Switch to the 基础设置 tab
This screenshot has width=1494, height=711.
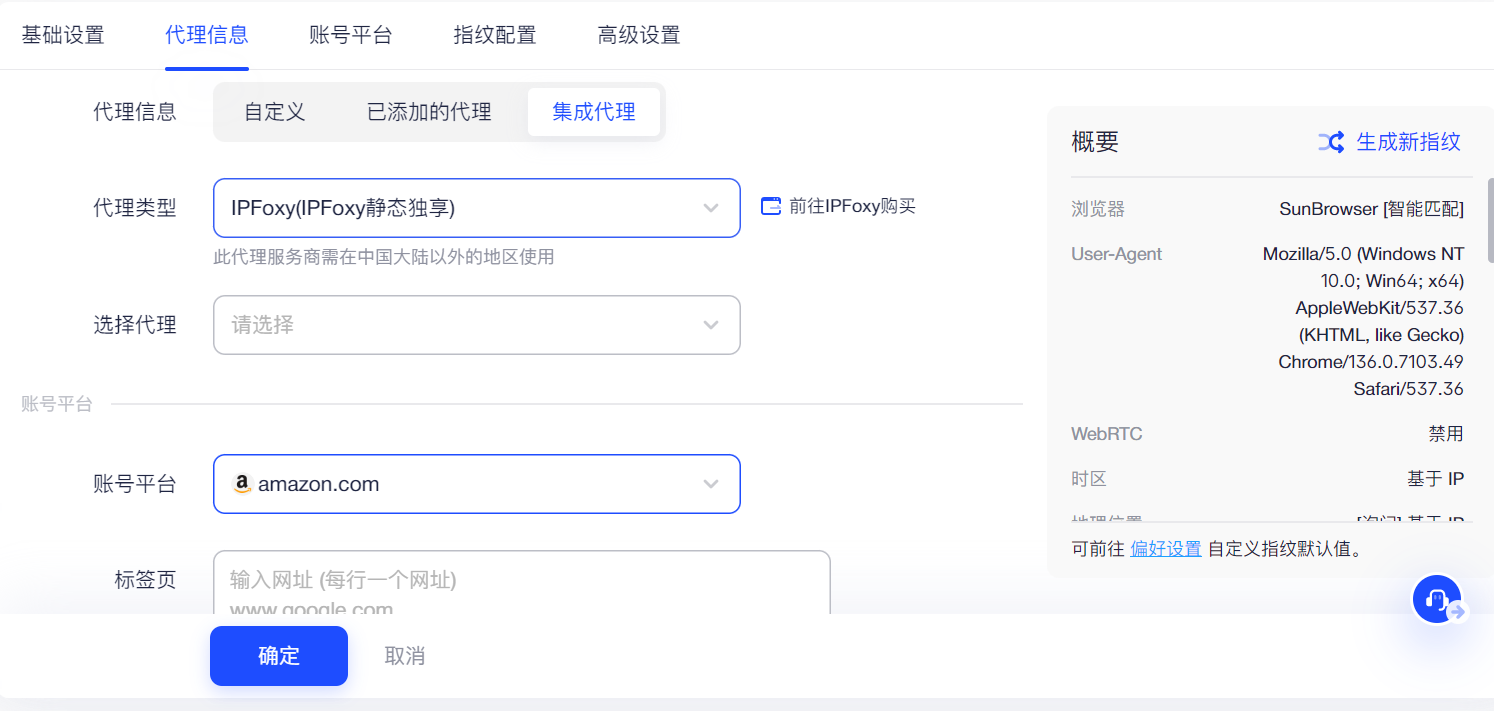click(x=62, y=33)
